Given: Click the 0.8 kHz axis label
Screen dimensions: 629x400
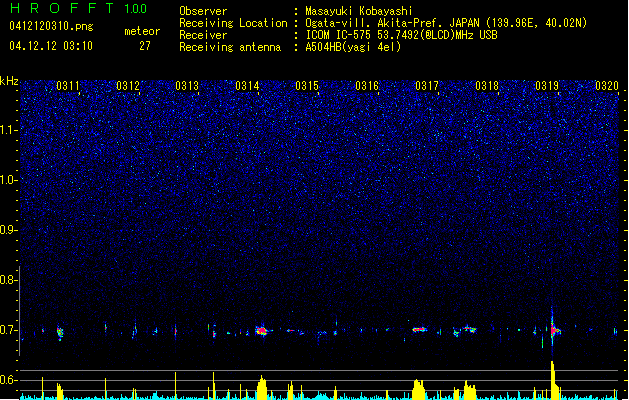Looking at the screenshot, I should click(8, 280).
